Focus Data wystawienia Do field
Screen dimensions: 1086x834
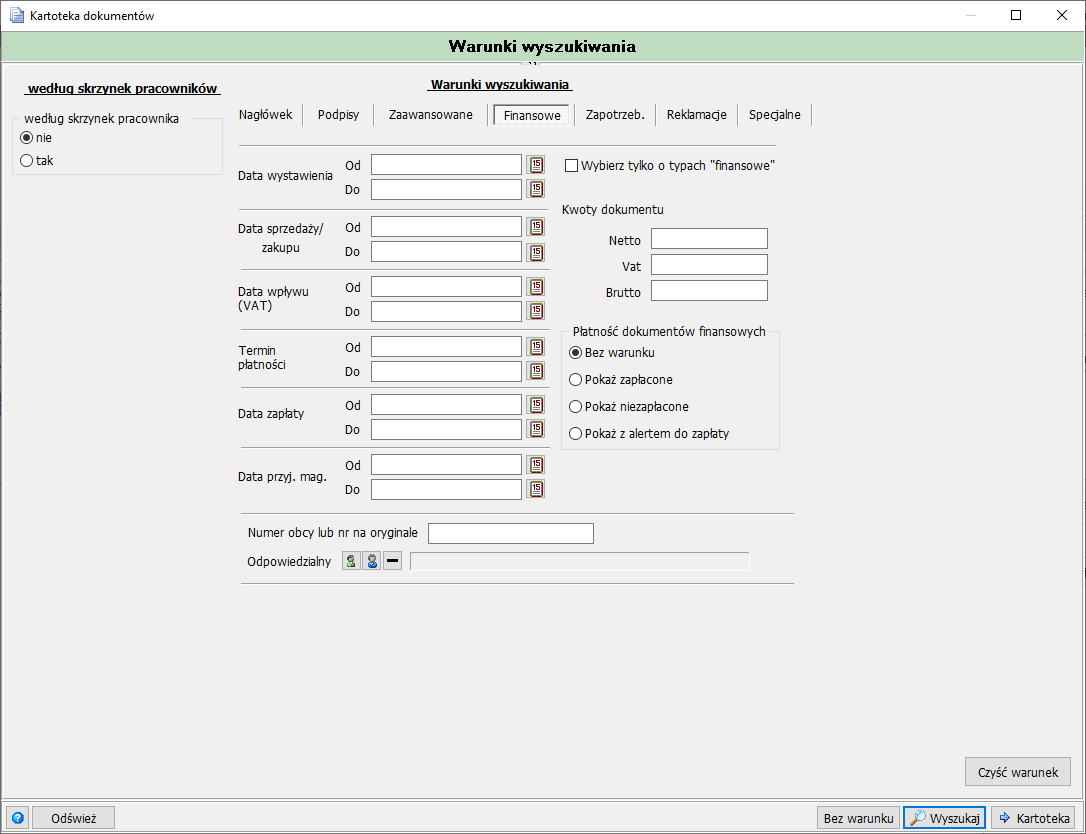[446, 189]
